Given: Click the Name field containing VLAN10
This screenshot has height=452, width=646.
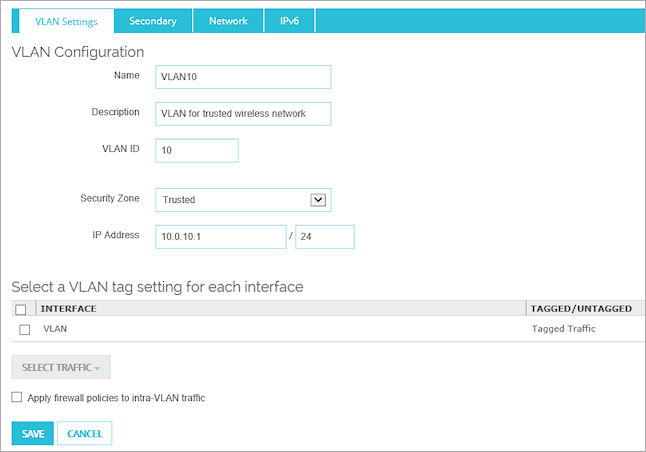Looking at the screenshot, I should (243, 77).
